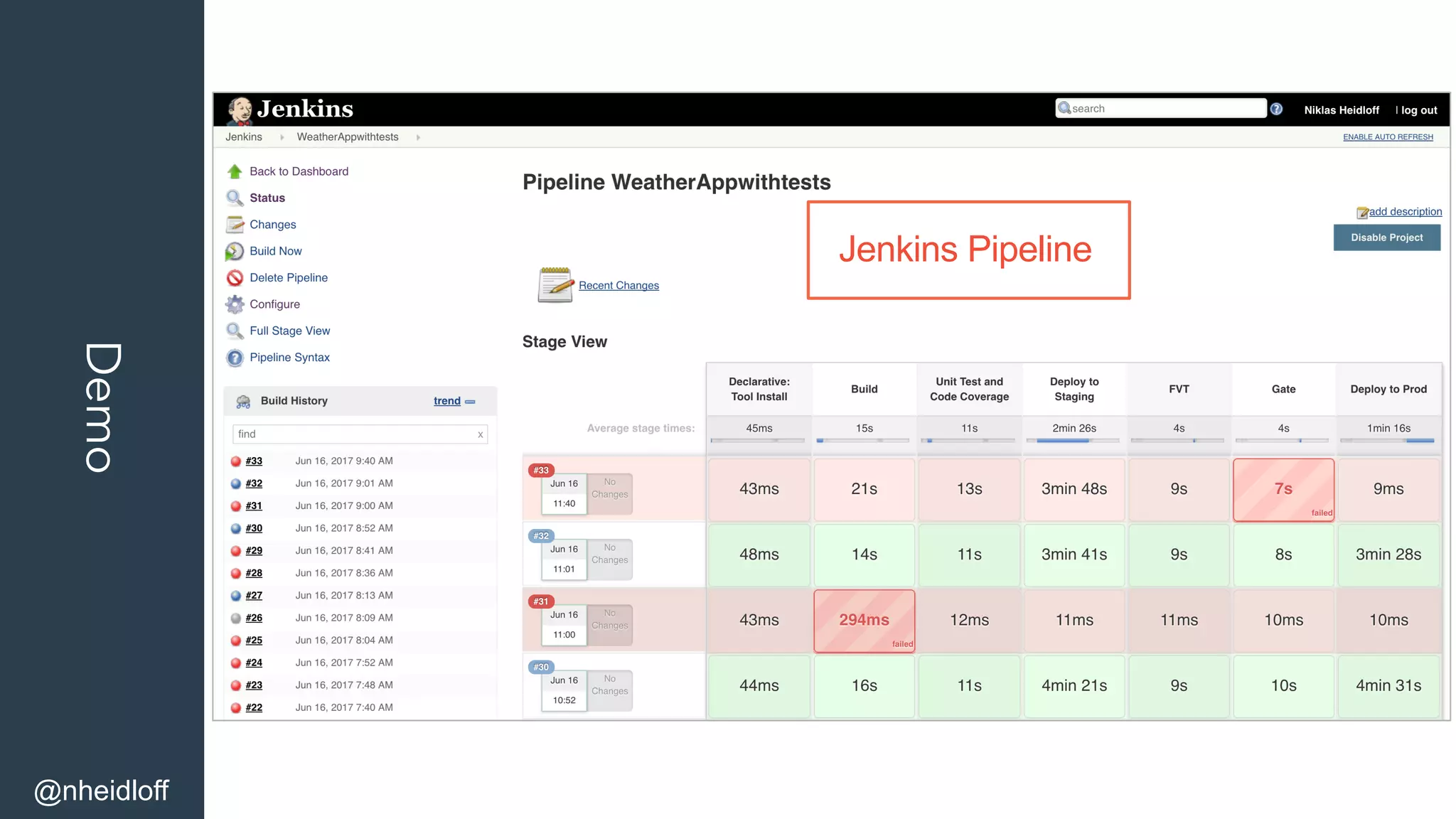Click the 4min 31s Deploy to Prod cell
Screen dimensions: 1456x819
click(1388, 686)
